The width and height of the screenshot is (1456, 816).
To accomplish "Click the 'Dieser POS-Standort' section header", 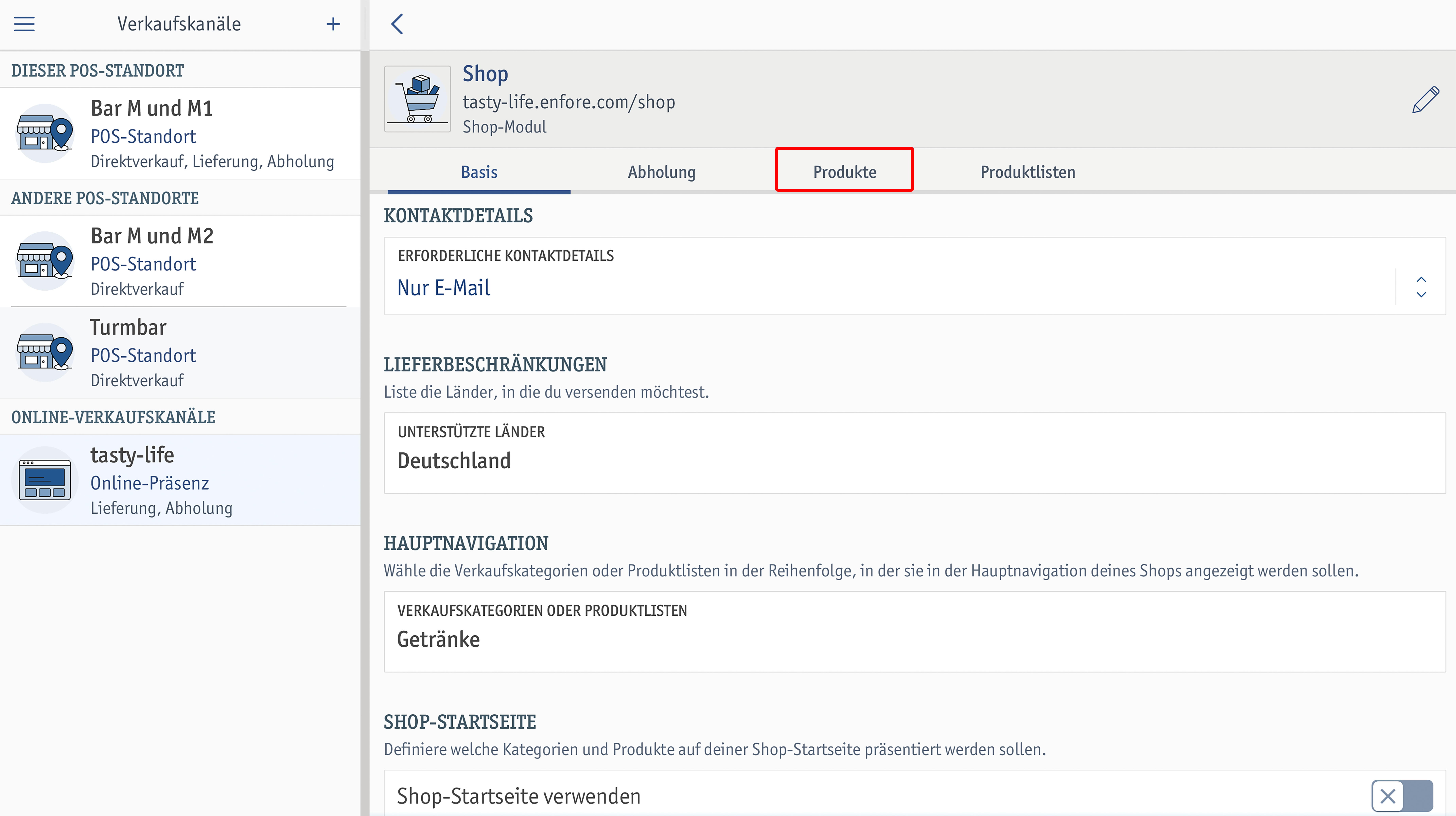I will 97,71.
